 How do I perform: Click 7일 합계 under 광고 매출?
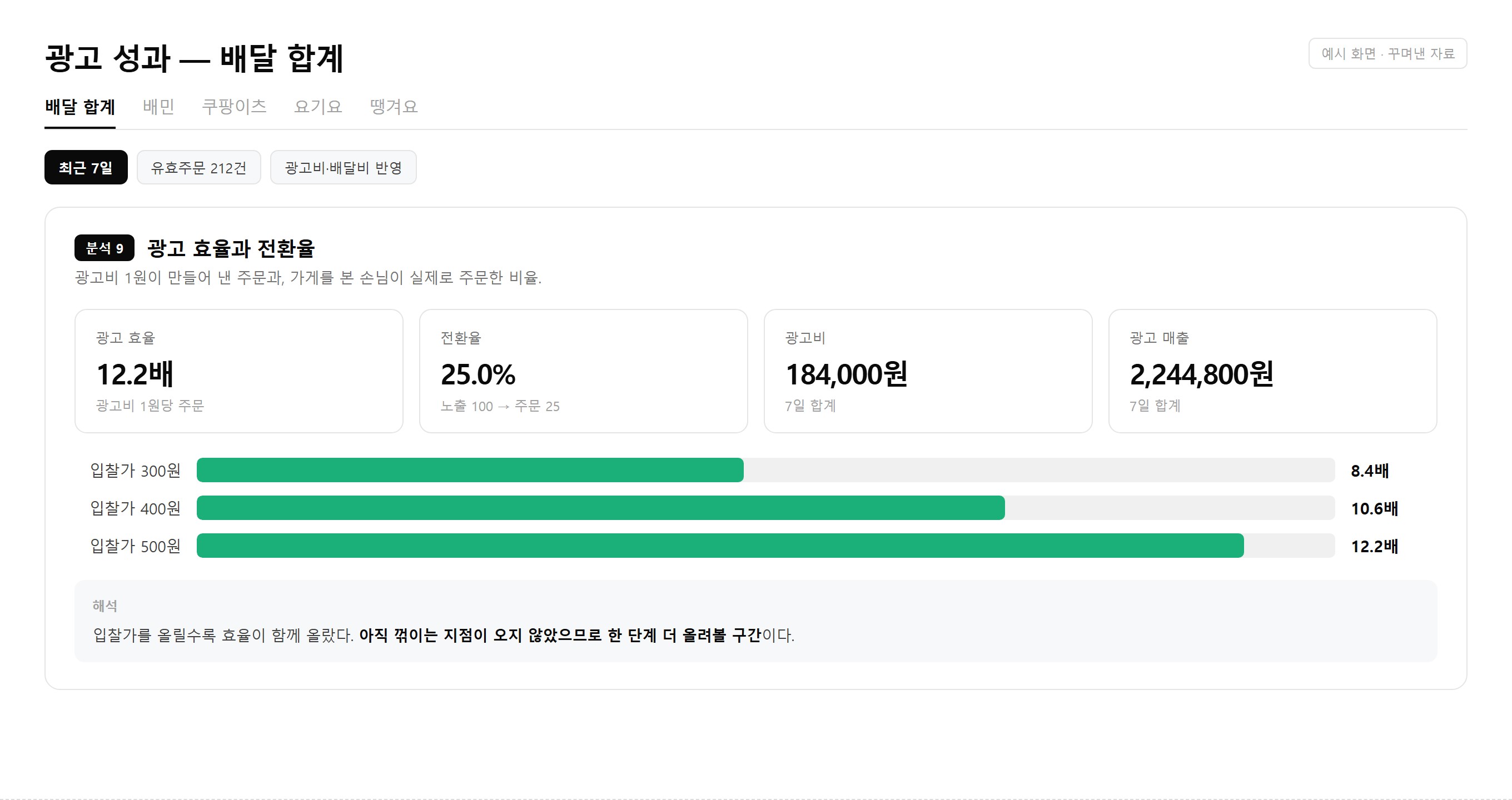click(1155, 406)
